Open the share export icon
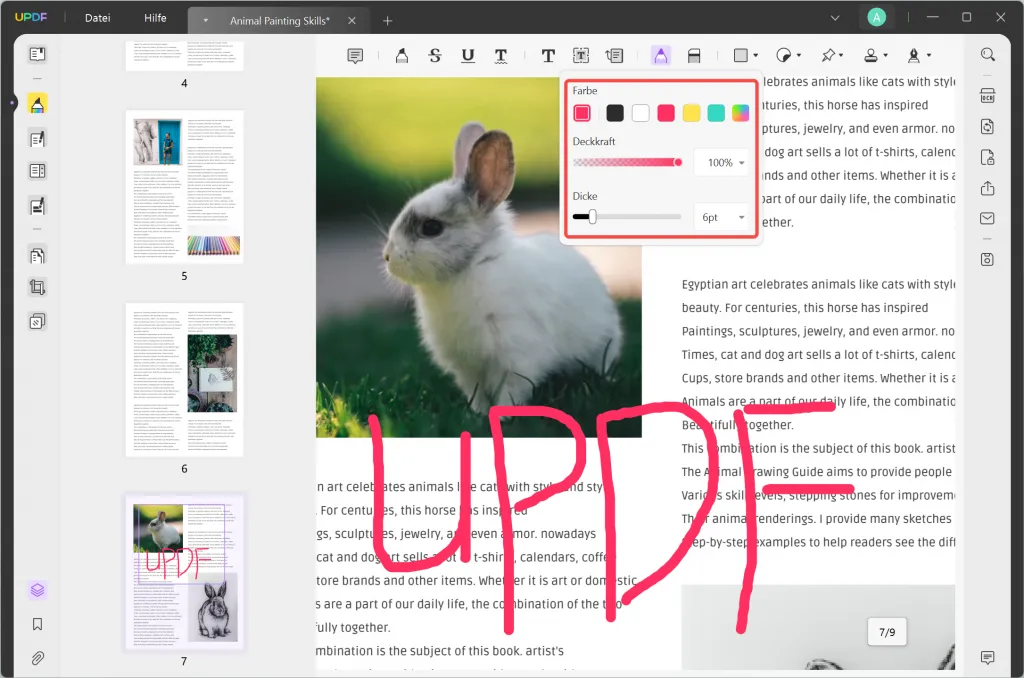The image size is (1024, 678). click(987, 188)
